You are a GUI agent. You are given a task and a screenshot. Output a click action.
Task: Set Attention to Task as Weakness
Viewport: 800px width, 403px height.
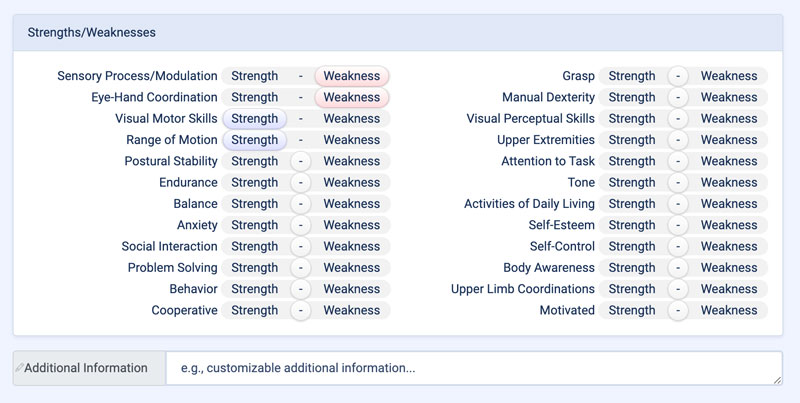point(729,161)
